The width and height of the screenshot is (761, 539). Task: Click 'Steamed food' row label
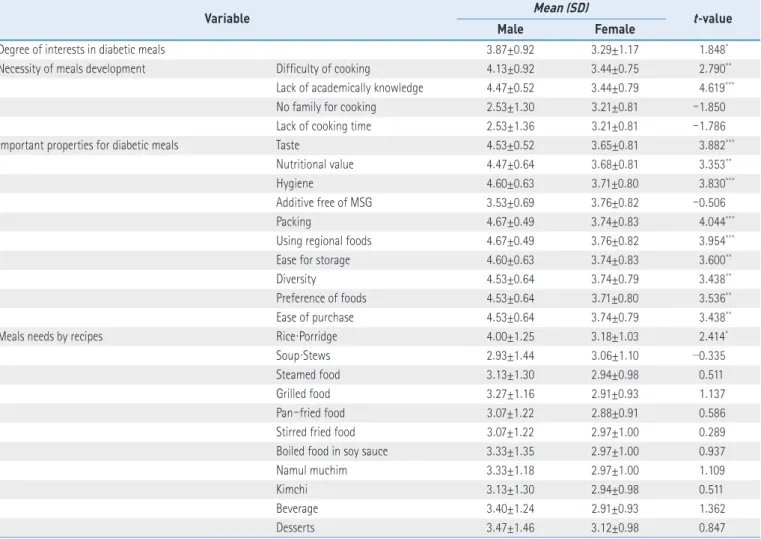308,375
